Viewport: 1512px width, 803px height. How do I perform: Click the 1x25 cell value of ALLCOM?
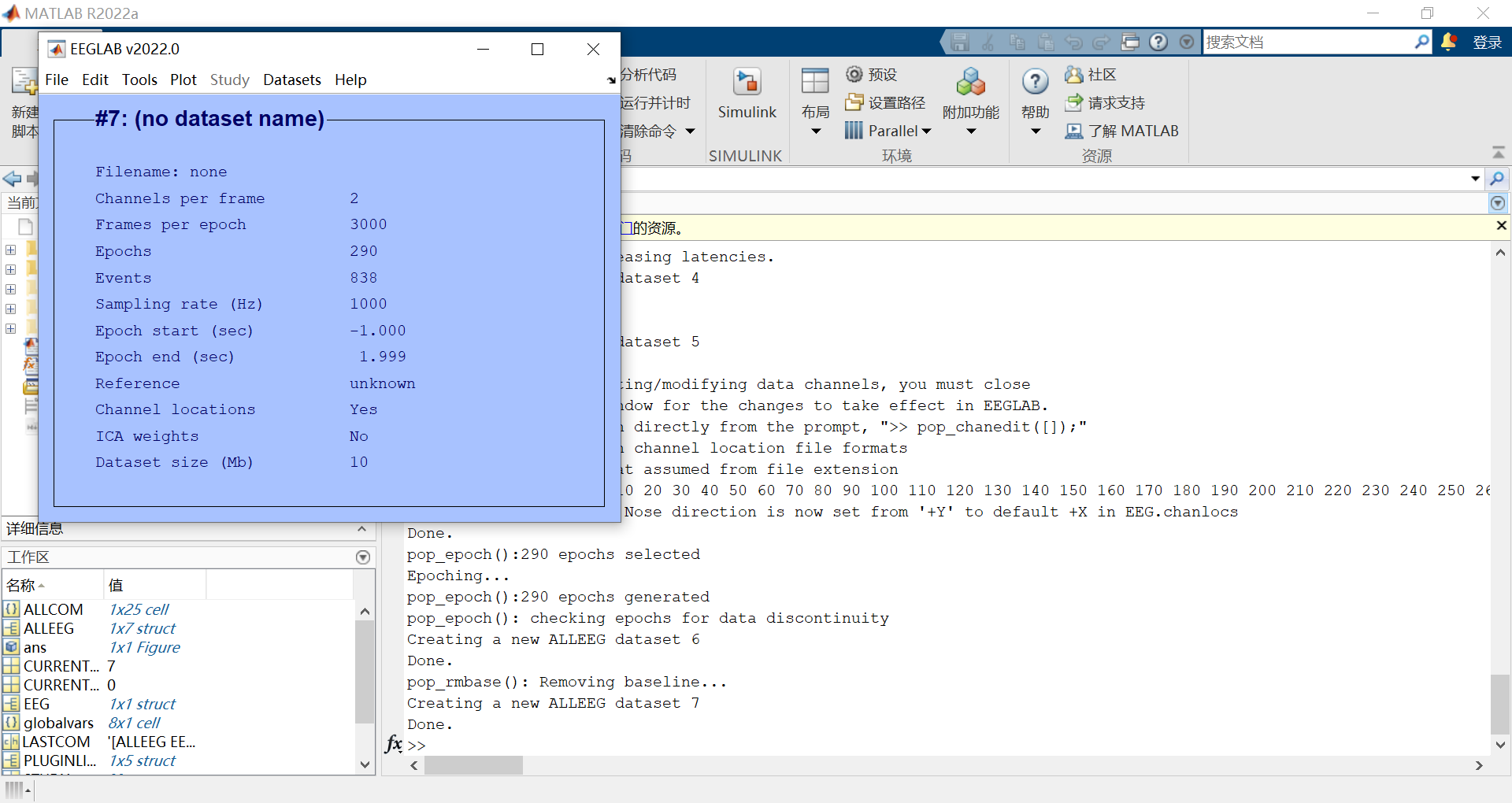click(x=139, y=609)
